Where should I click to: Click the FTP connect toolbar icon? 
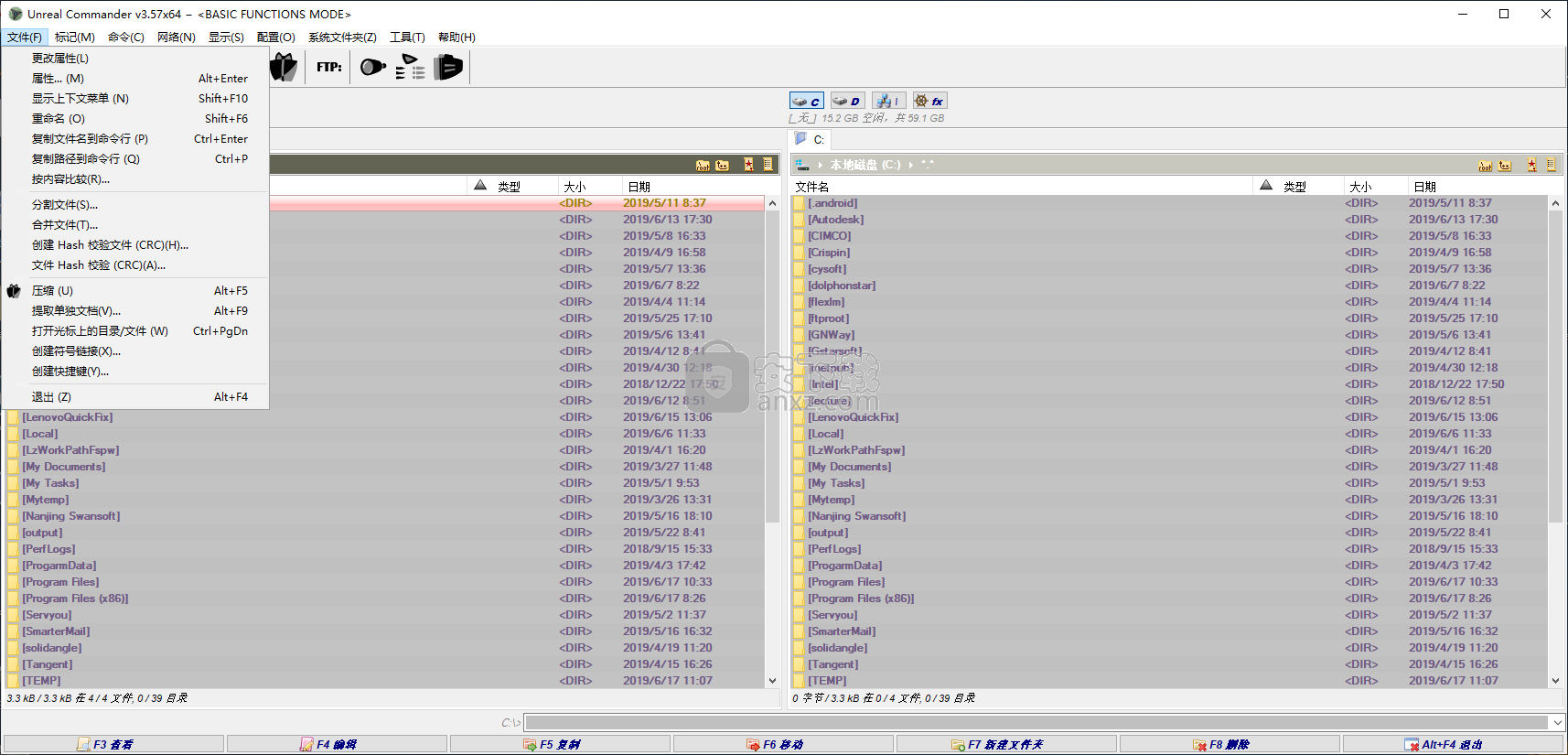[x=329, y=67]
